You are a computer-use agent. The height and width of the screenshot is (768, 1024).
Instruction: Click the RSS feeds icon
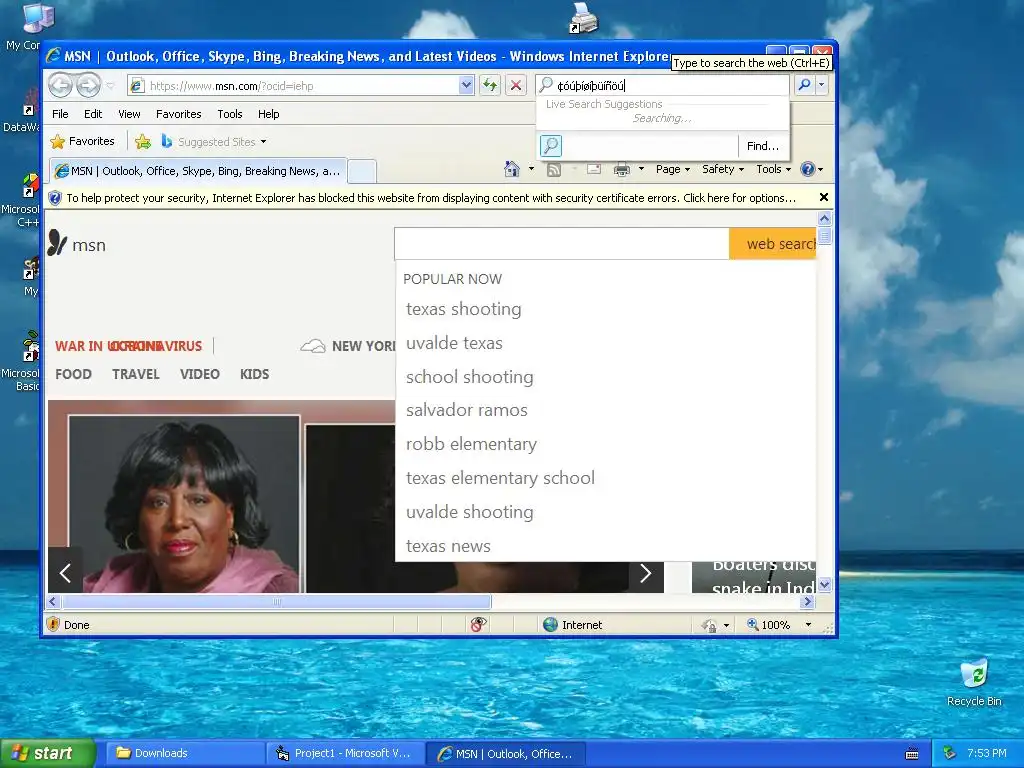(x=554, y=170)
